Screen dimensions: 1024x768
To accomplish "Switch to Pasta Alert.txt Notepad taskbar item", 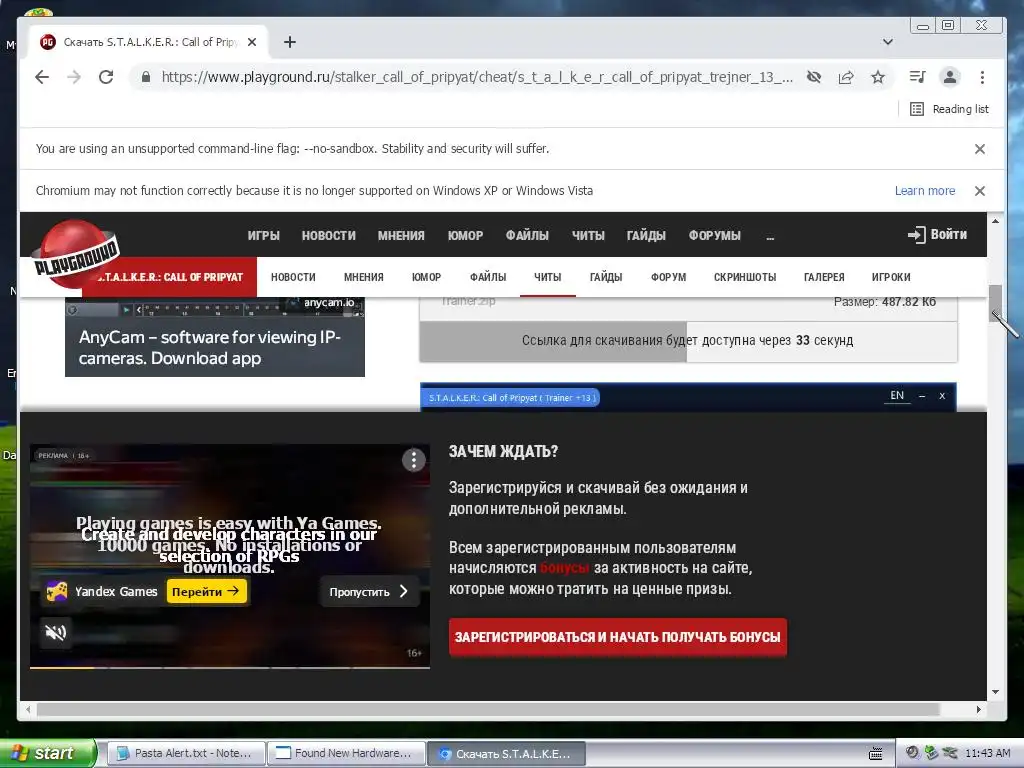I will click(x=186, y=753).
